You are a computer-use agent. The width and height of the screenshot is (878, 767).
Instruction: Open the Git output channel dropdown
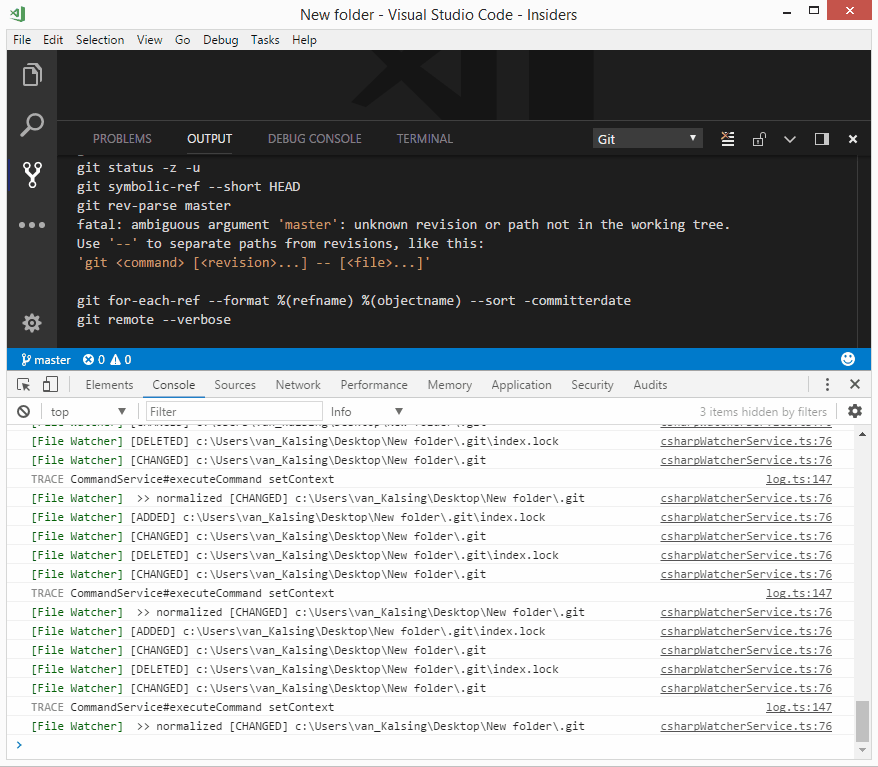[647, 139]
